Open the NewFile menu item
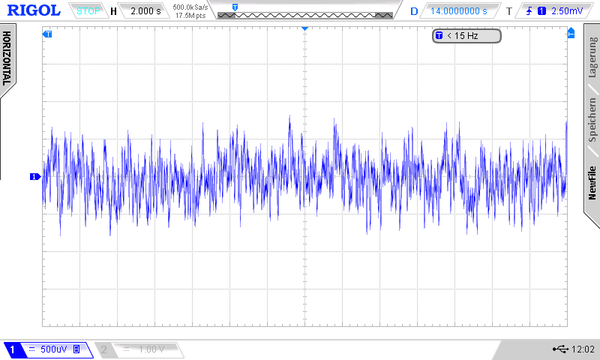The image size is (600, 360). (x=592, y=182)
